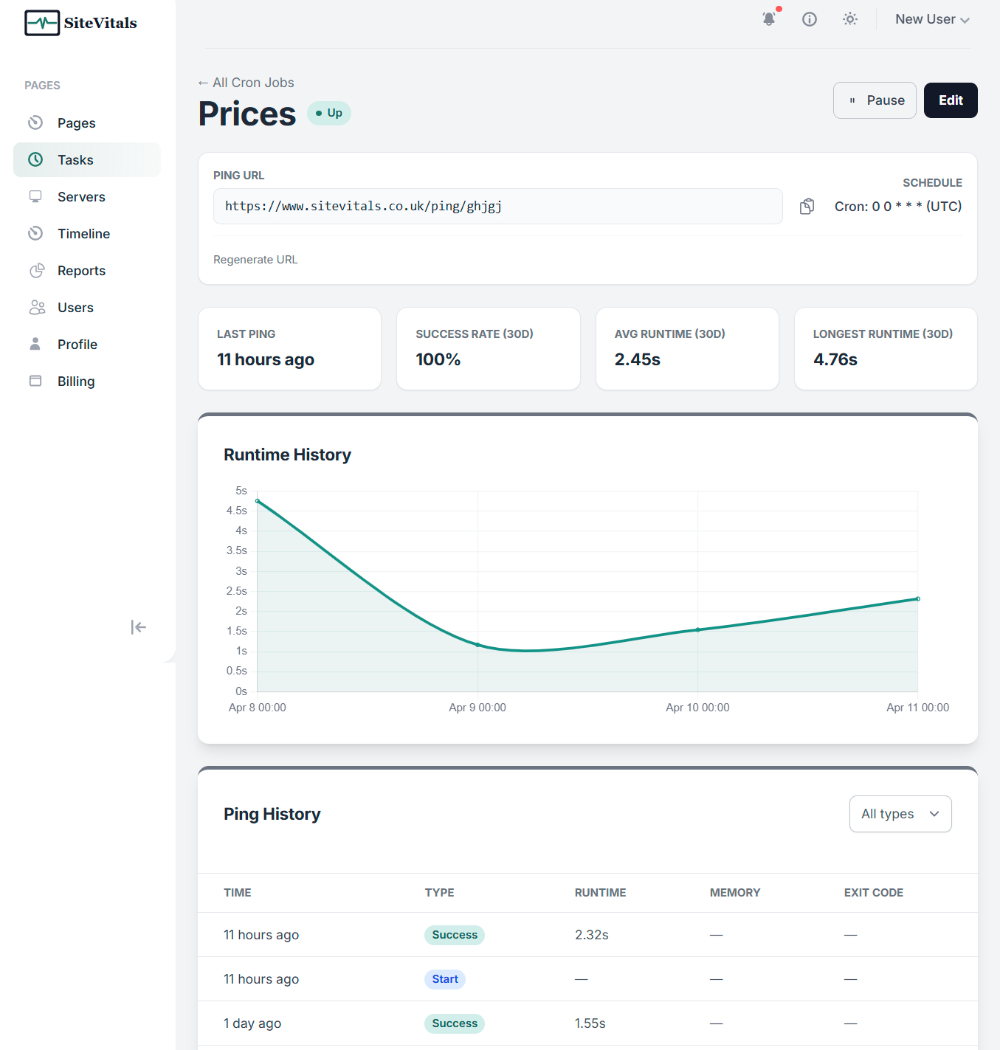Click the Timeline icon in the sidebar
Image resolution: width=1000 pixels, height=1050 pixels.
(37, 233)
